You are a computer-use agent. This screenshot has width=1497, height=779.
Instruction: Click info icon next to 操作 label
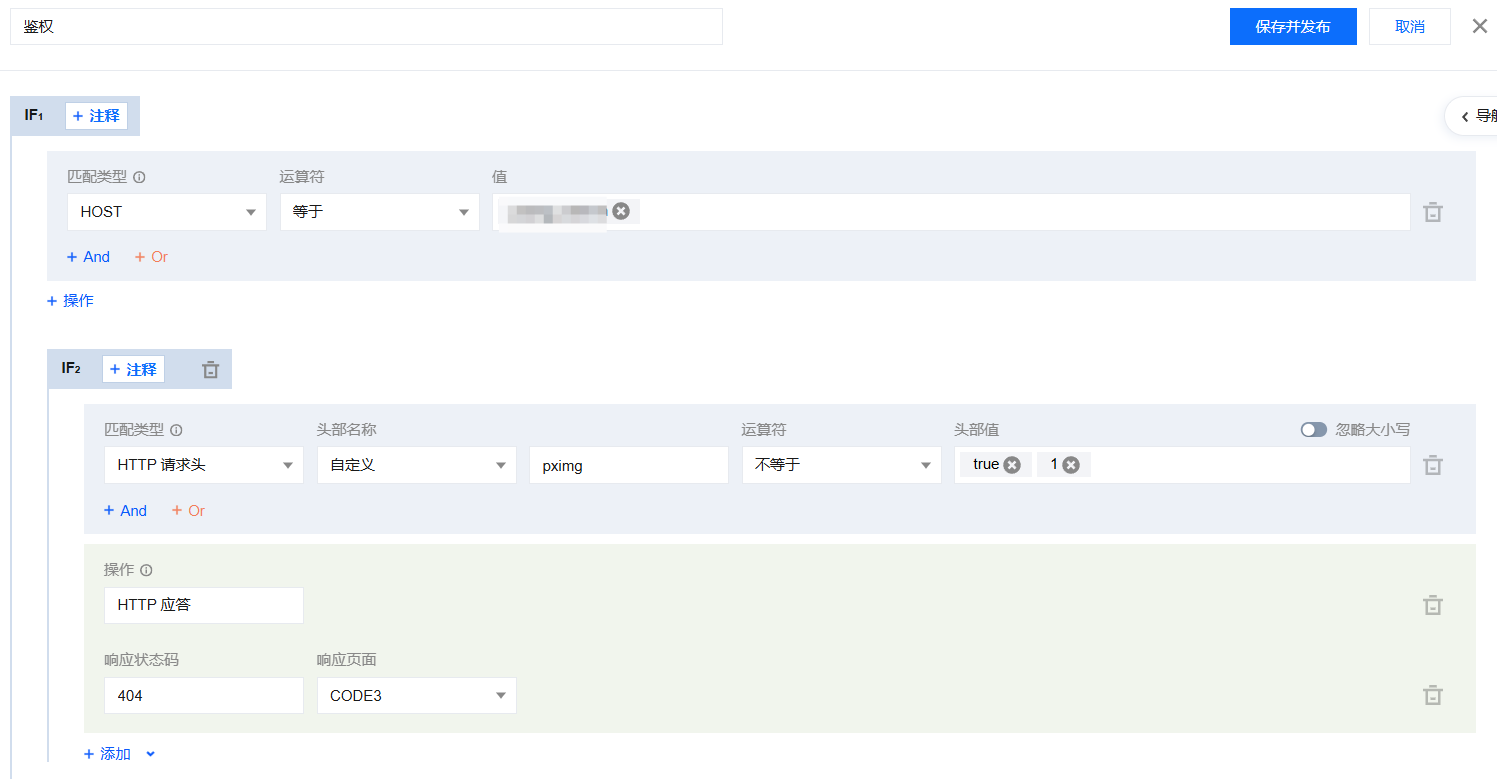coord(146,570)
